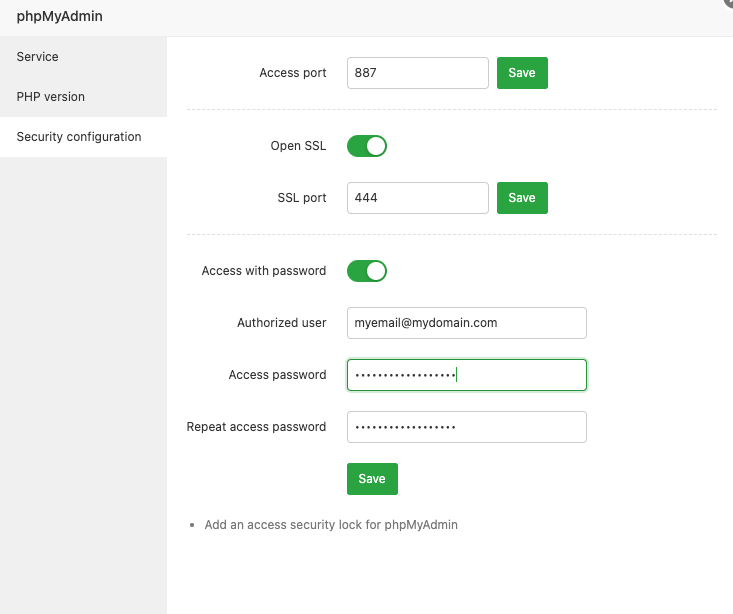Save the SSL port value
Screen dimensions: 733x614
click(x=522, y=198)
